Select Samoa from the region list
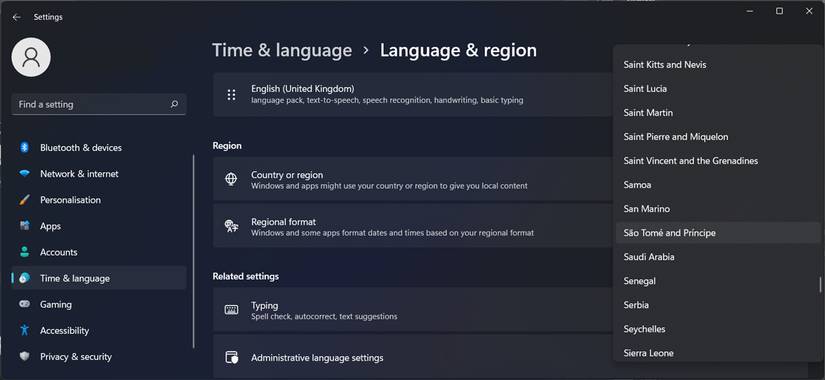 coord(718,185)
